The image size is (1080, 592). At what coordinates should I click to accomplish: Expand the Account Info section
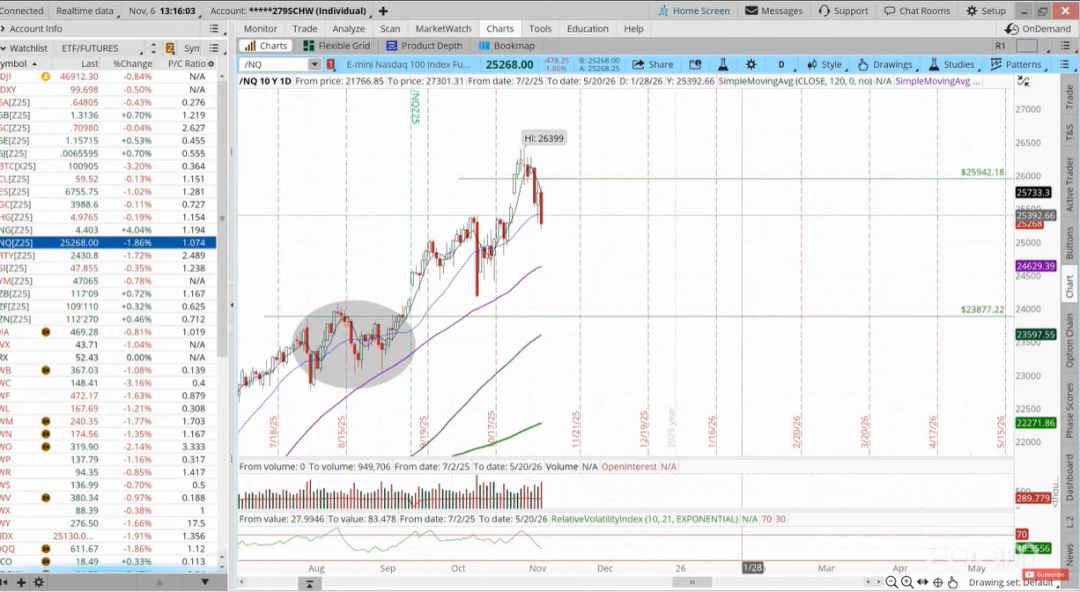pos(3,29)
